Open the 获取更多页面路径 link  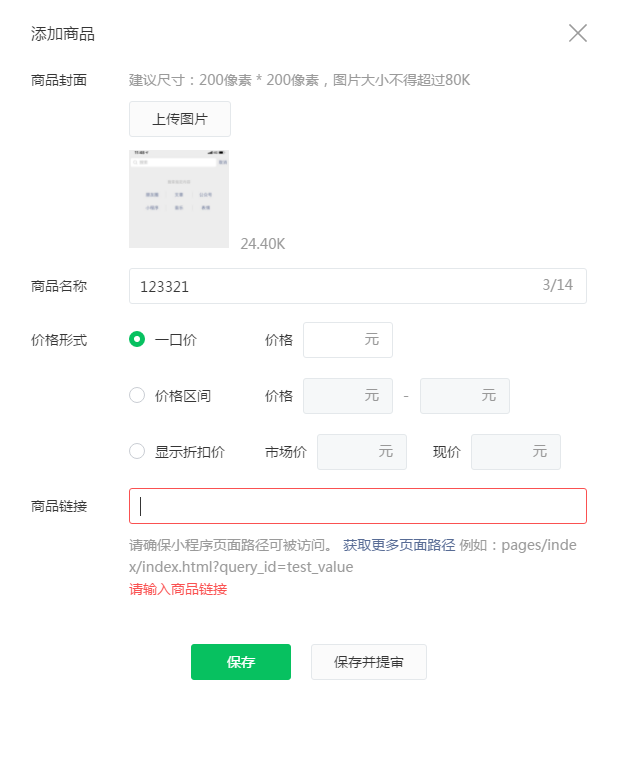pos(399,545)
